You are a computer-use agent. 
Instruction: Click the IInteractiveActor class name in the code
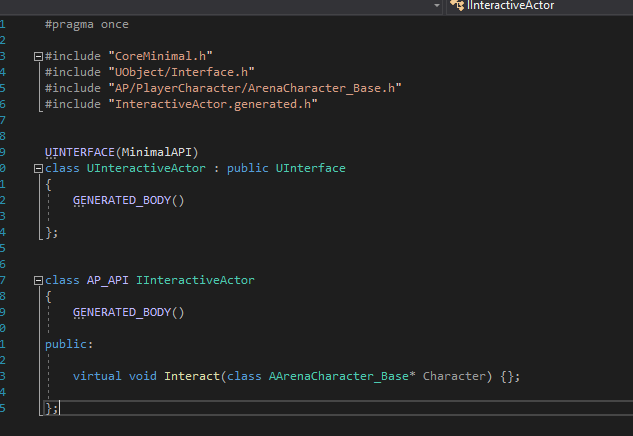195,280
